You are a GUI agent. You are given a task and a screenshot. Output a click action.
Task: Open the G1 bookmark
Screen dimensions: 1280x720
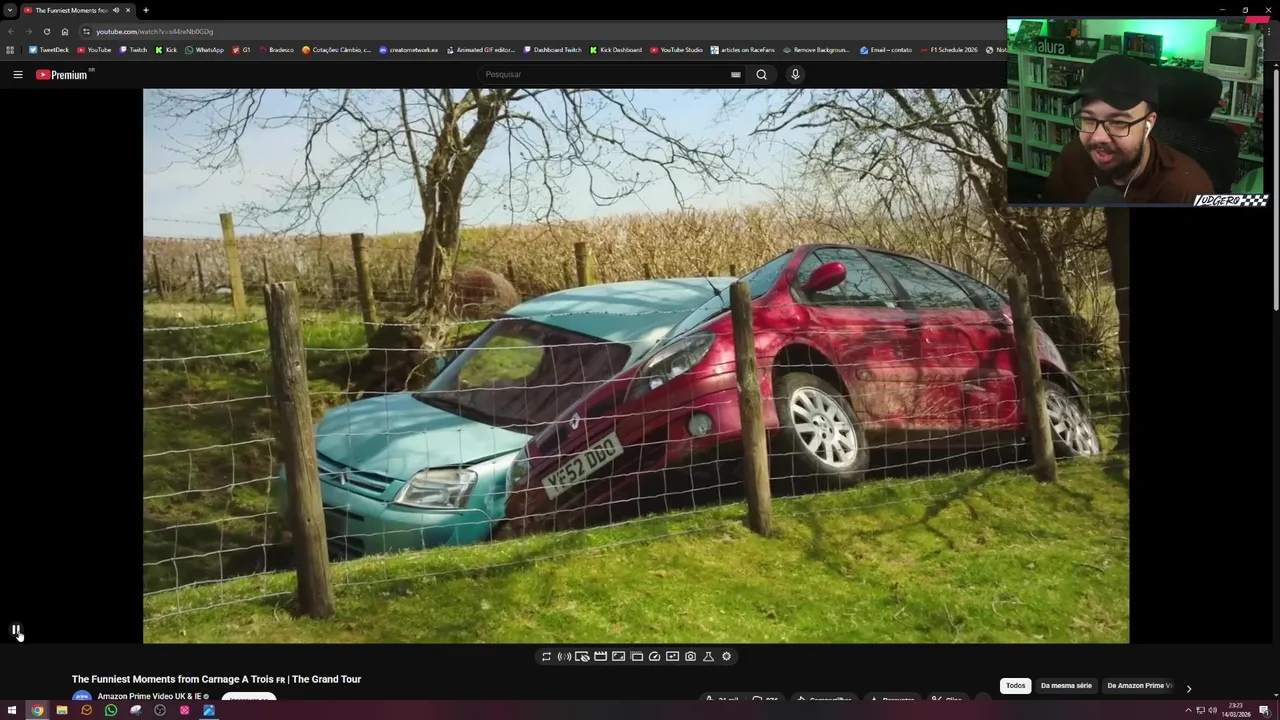pos(241,50)
